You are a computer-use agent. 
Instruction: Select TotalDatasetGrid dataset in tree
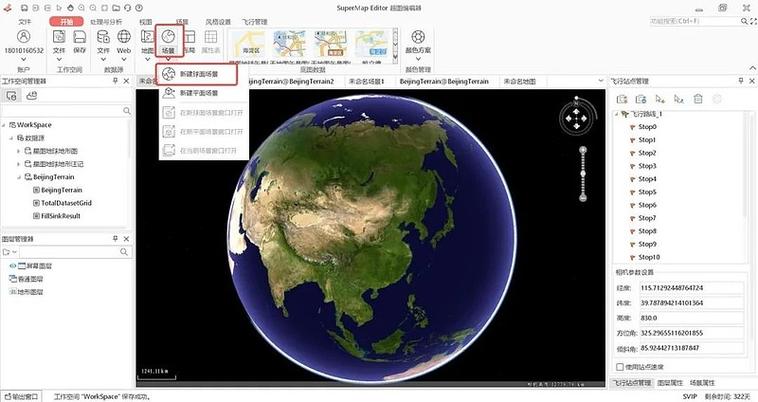[66, 203]
